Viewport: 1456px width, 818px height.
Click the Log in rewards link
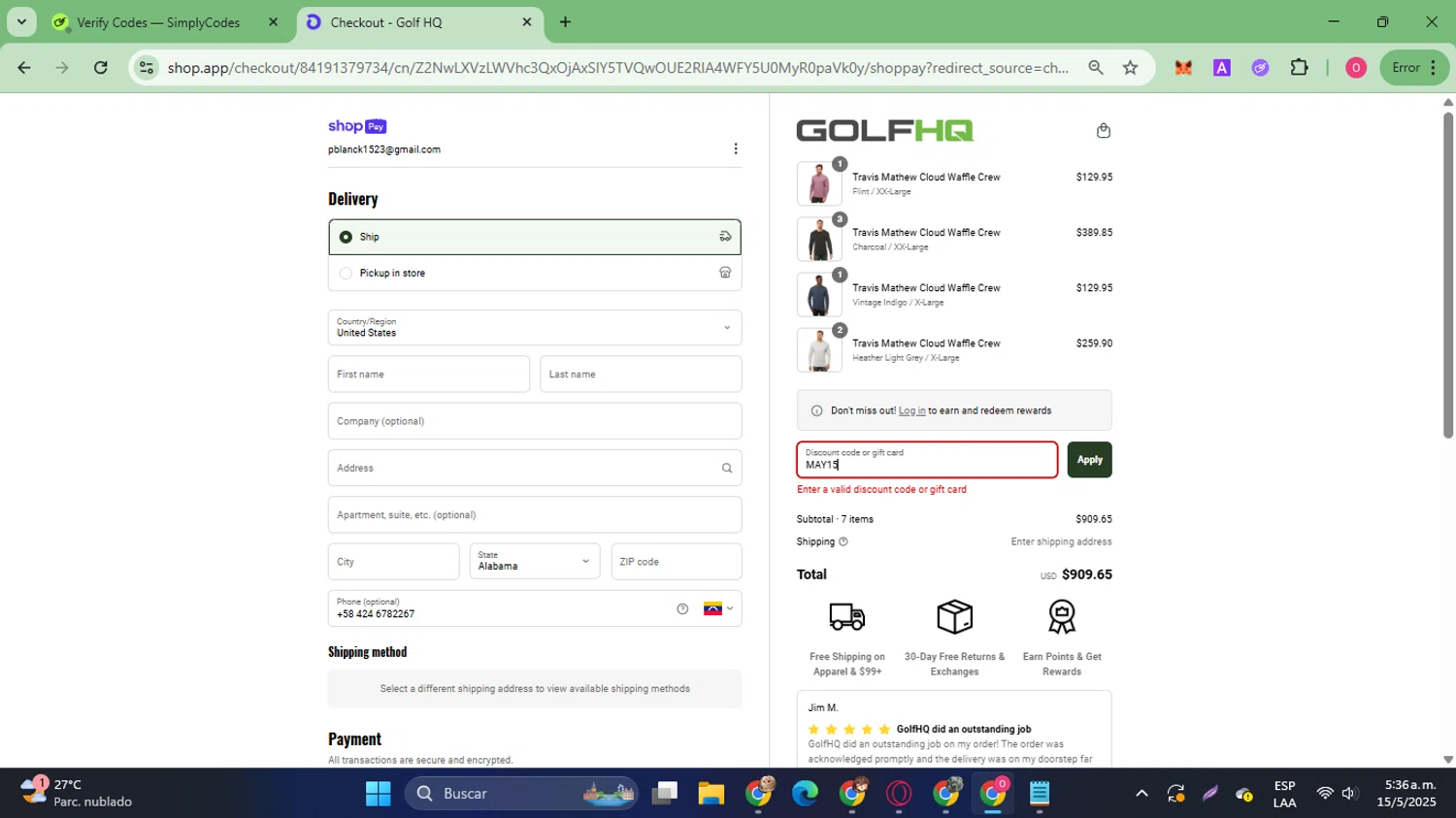click(911, 411)
